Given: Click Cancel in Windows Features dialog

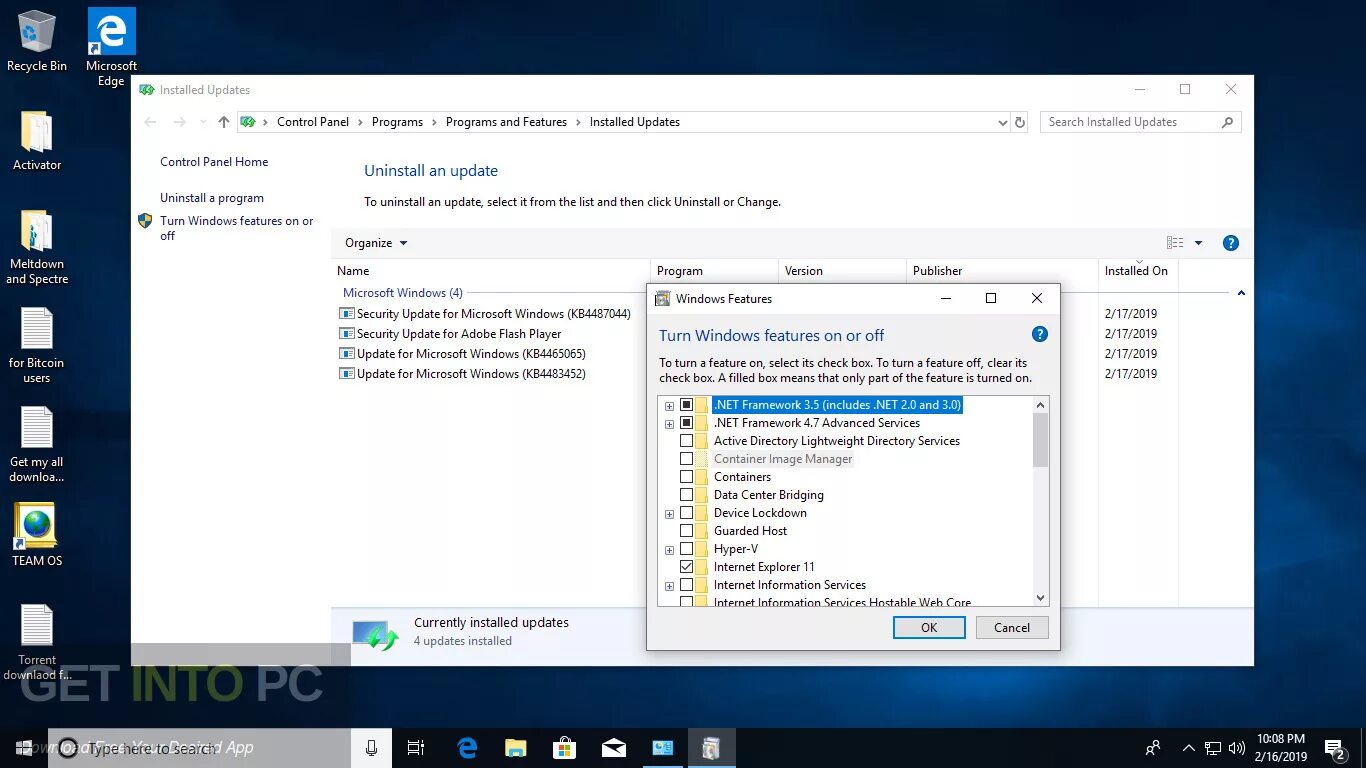Looking at the screenshot, I should tap(1012, 628).
